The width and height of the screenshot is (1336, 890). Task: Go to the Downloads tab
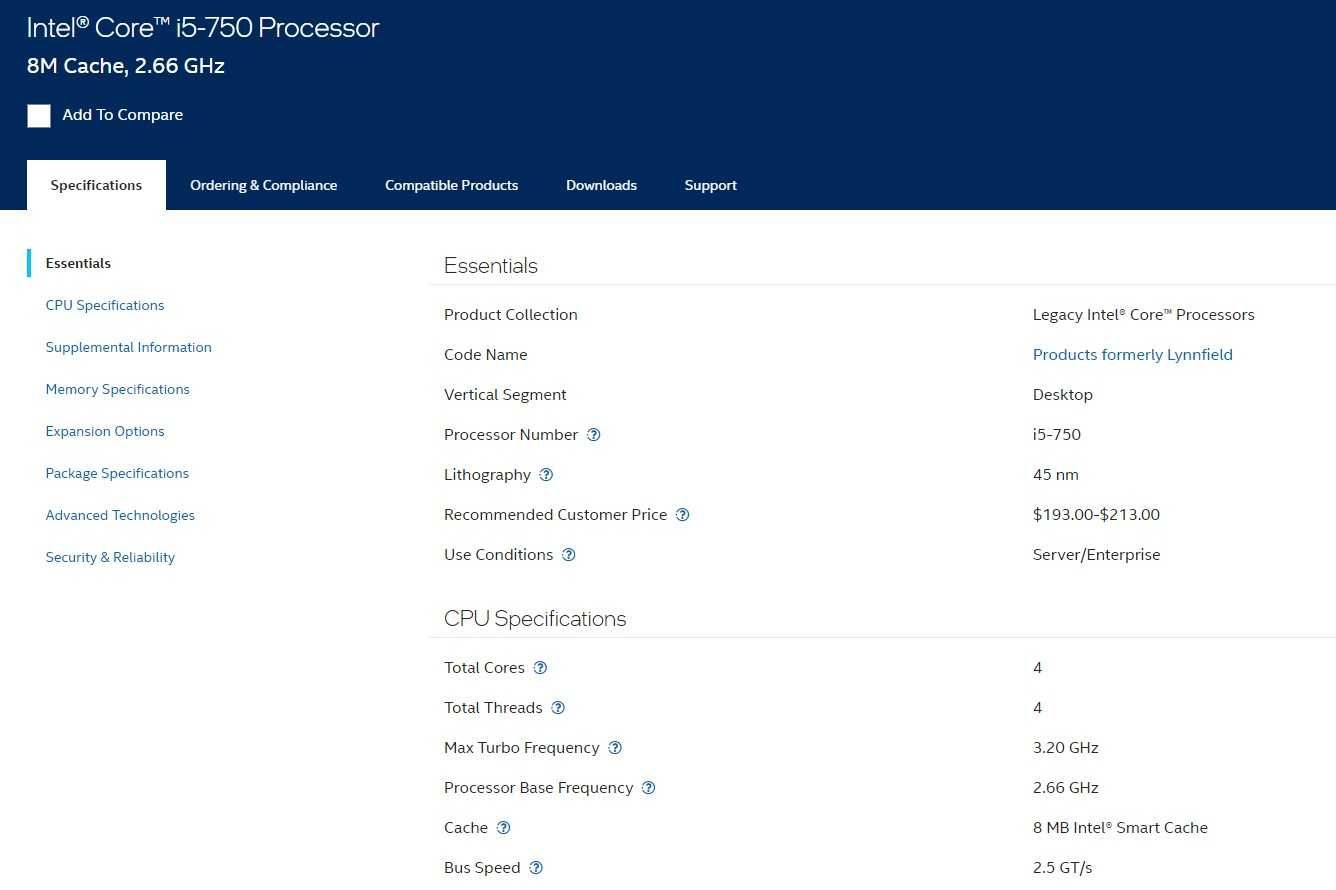pyautogui.click(x=601, y=185)
